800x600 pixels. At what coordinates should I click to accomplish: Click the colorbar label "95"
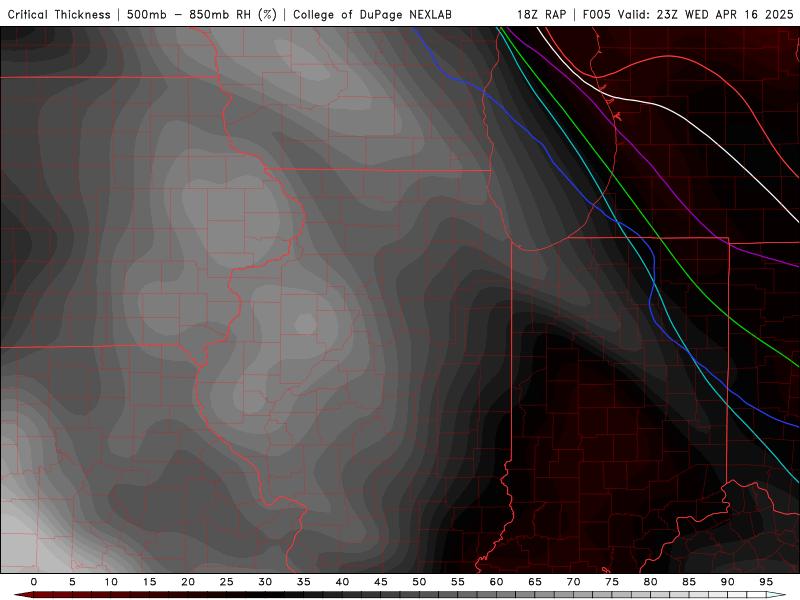click(x=766, y=582)
